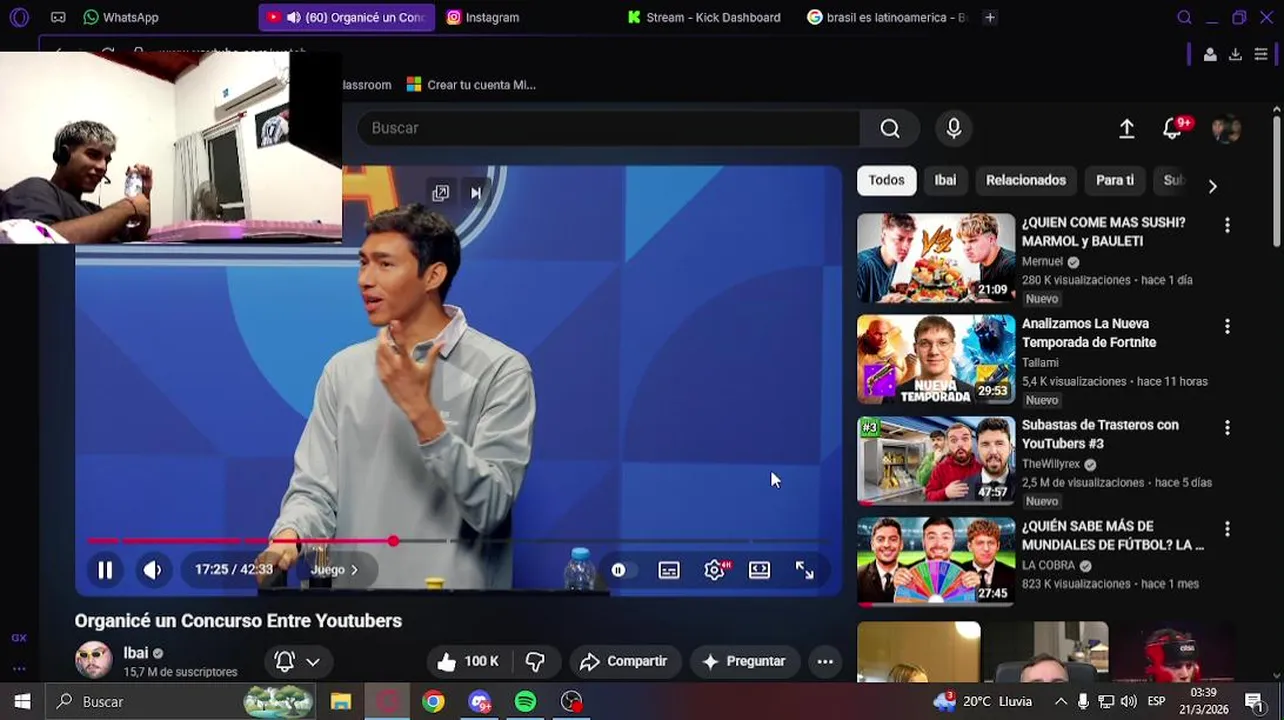
Task: Switch to the WhatsApp browser tab
Action: click(x=122, y=17)
